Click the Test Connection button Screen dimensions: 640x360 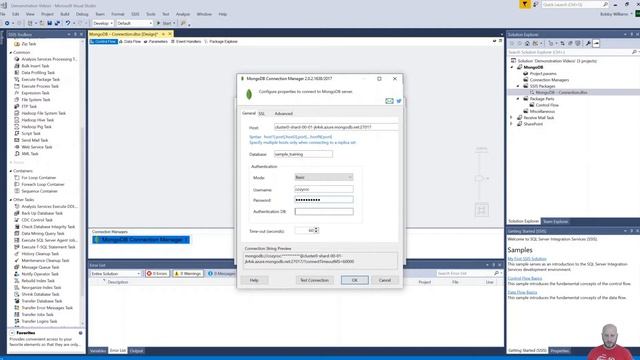(314, 280)
